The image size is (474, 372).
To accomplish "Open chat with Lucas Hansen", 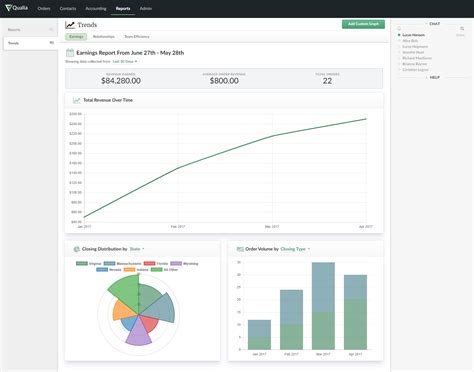I will click(x=414, y=35).
